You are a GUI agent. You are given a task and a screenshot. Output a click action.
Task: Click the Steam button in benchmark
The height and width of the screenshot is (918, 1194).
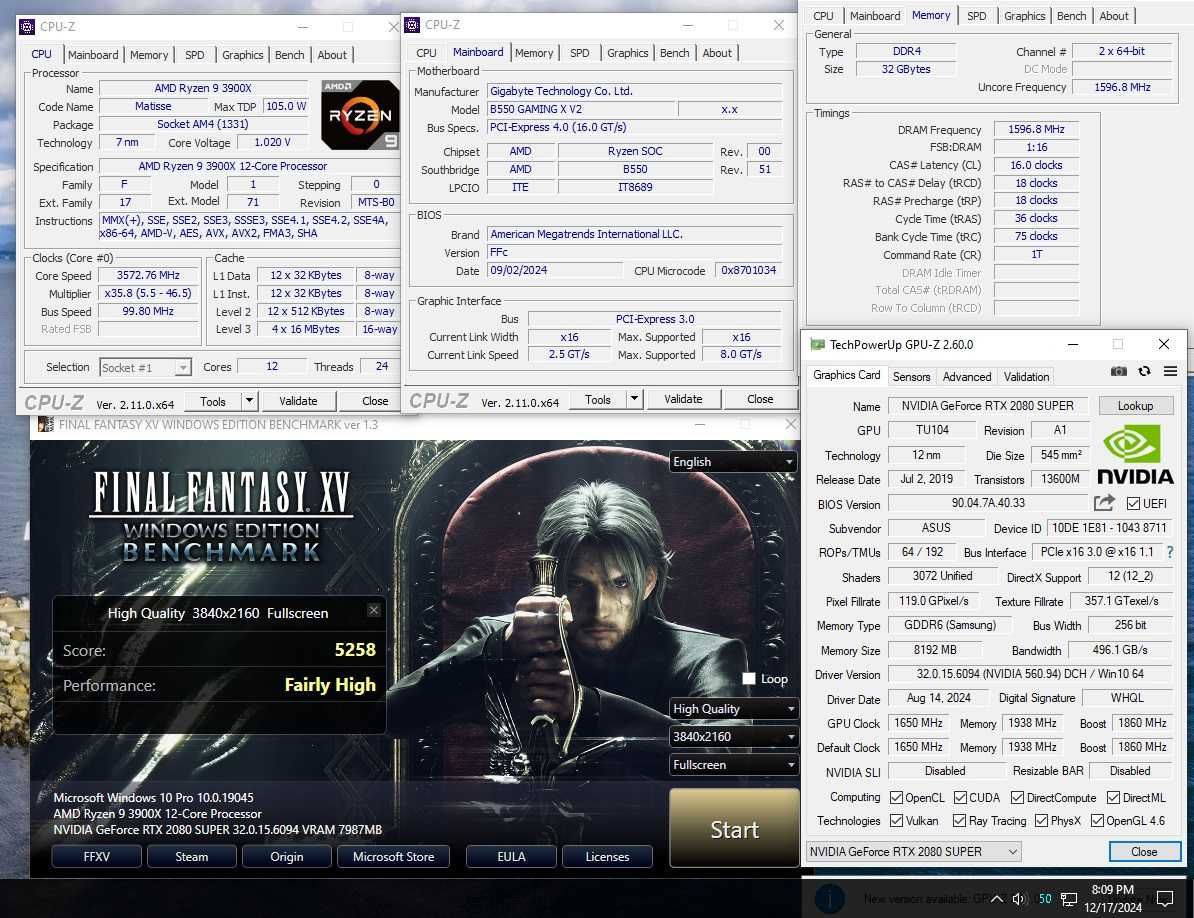191,856
